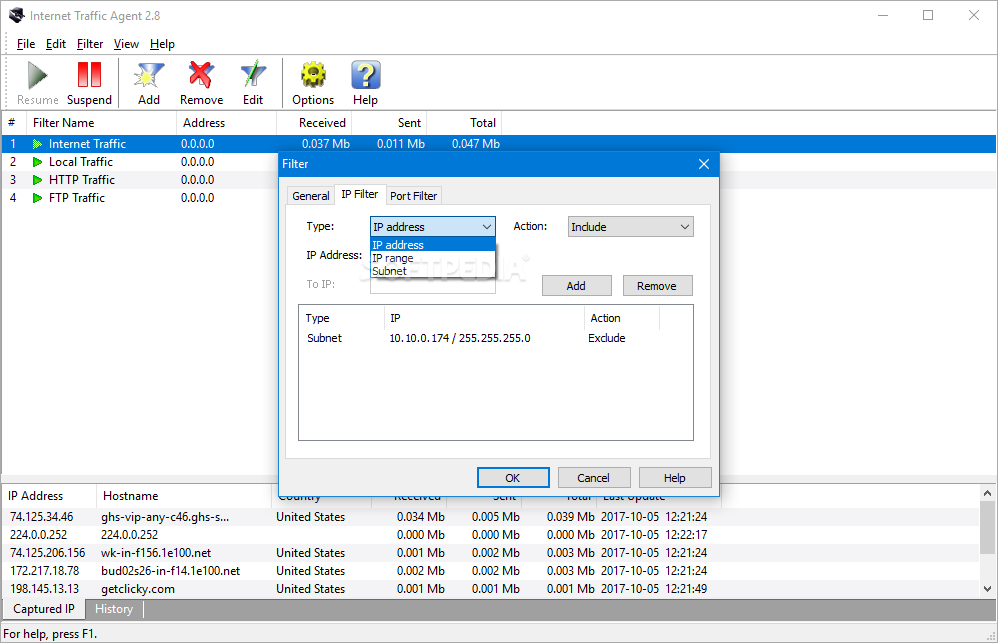998x643 pixels.
Task: Open the View menu
Action: pos(126,44)
